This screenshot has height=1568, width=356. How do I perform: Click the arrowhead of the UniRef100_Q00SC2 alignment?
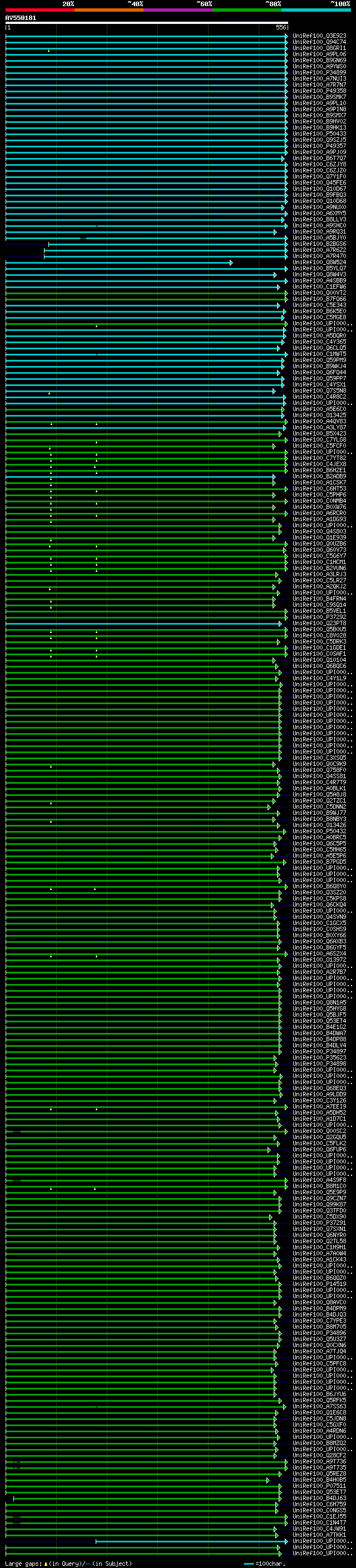click(286, 1131)
